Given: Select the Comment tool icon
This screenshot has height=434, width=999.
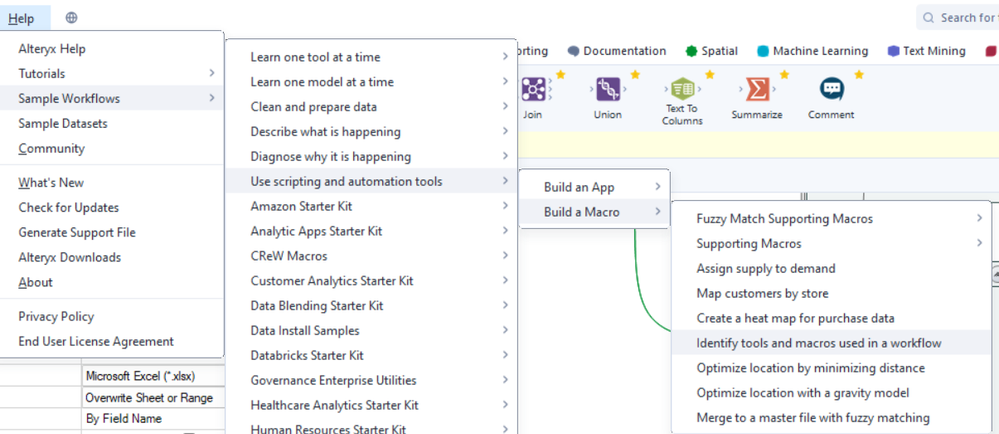Looking at the screenshot, I should (831, 89).
